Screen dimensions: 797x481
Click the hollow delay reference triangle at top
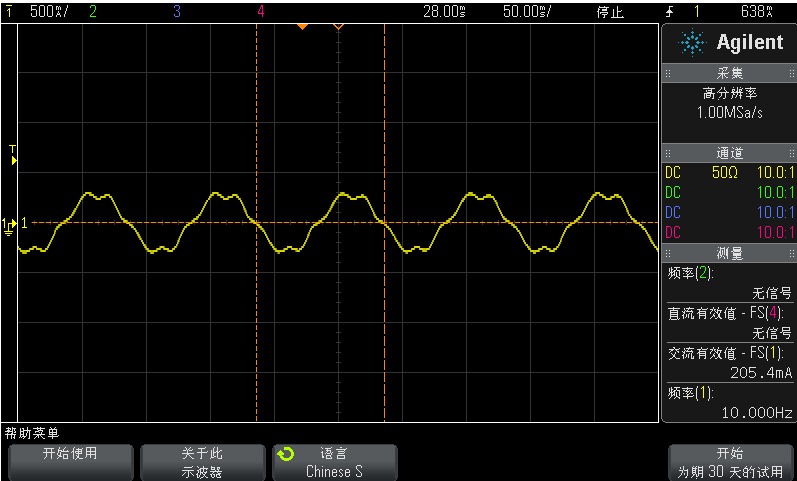pyautogui.click(x=338, y=26)
